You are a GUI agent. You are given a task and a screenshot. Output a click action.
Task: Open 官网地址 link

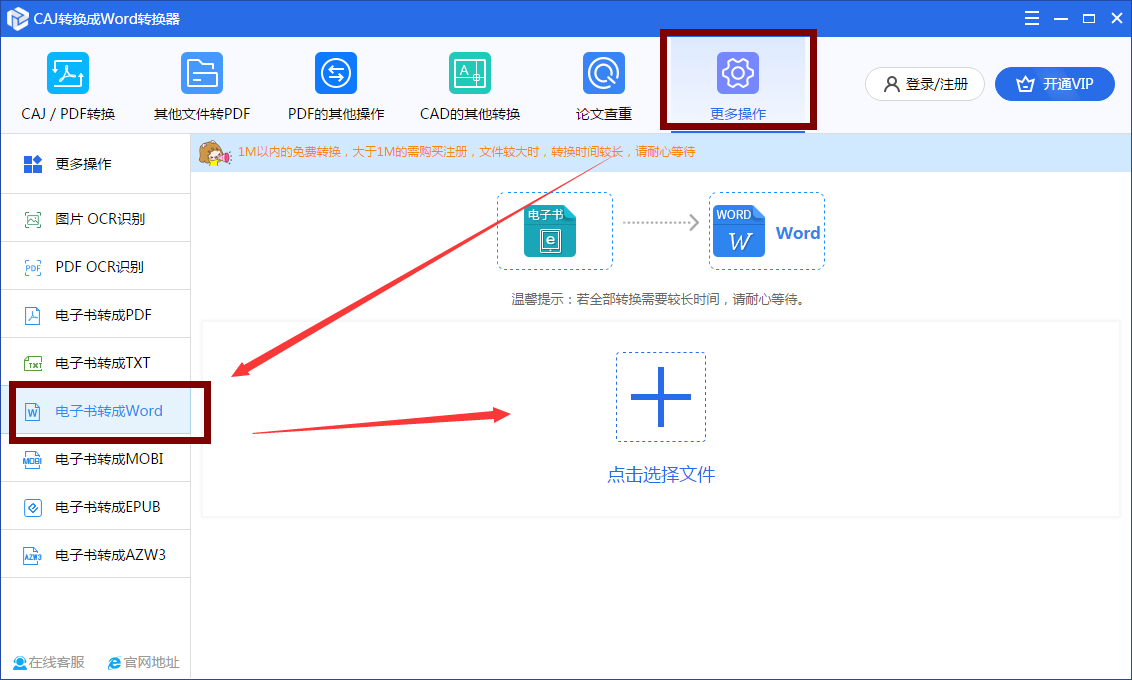click(144, 663)
